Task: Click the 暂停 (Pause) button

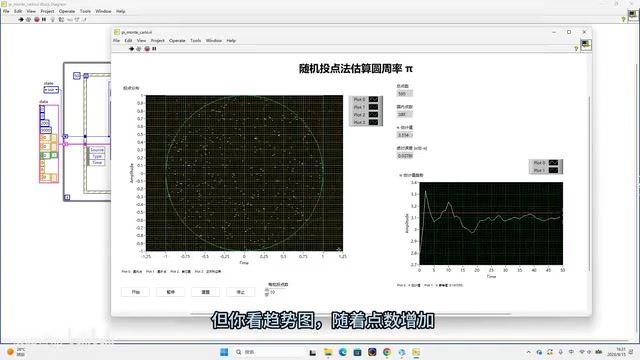Action: click(171, 292)
